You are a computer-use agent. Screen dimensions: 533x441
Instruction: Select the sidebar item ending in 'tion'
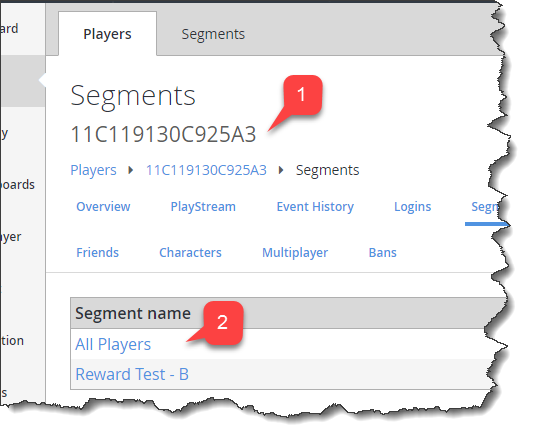coord(12,340)
